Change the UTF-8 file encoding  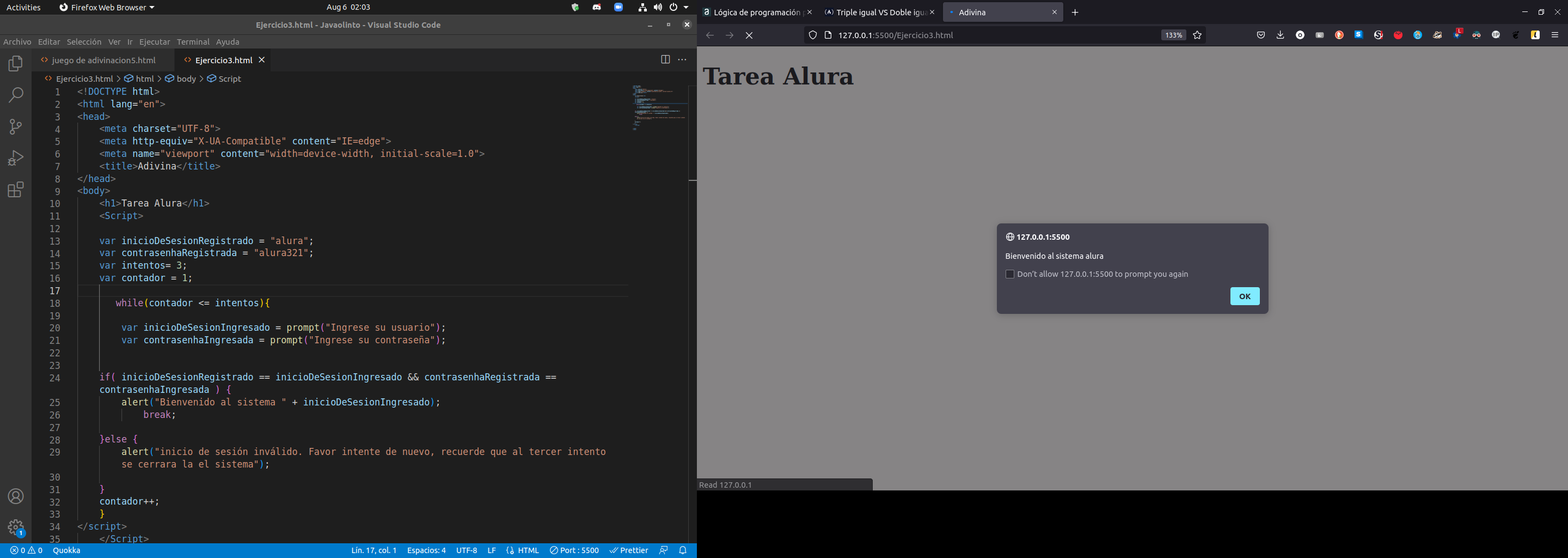[x=467, y=551]
